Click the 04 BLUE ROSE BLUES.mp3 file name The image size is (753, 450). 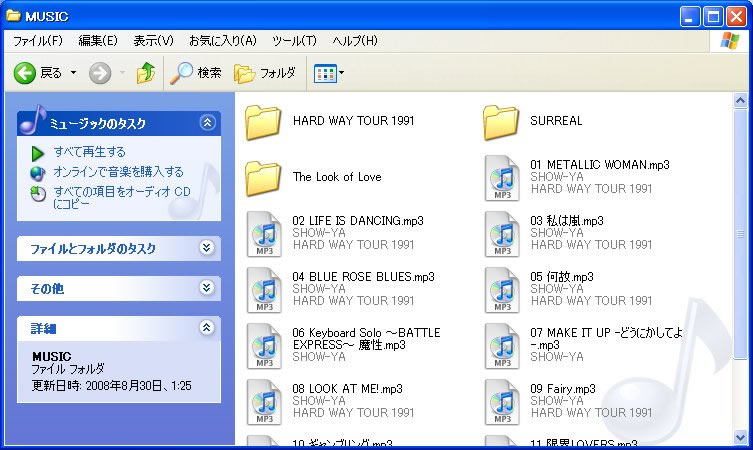tap(364, 277)
